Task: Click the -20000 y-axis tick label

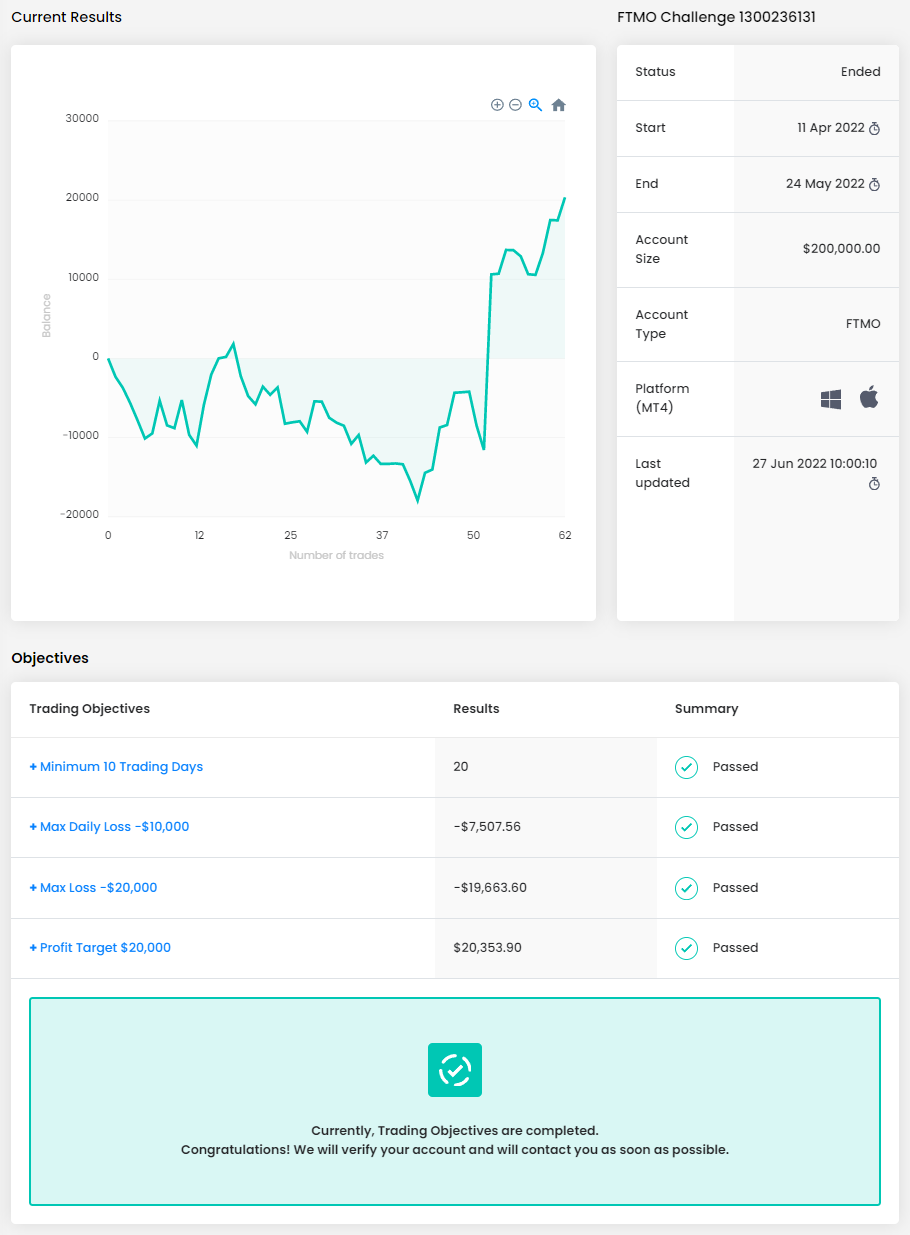Action: [80, 515]
